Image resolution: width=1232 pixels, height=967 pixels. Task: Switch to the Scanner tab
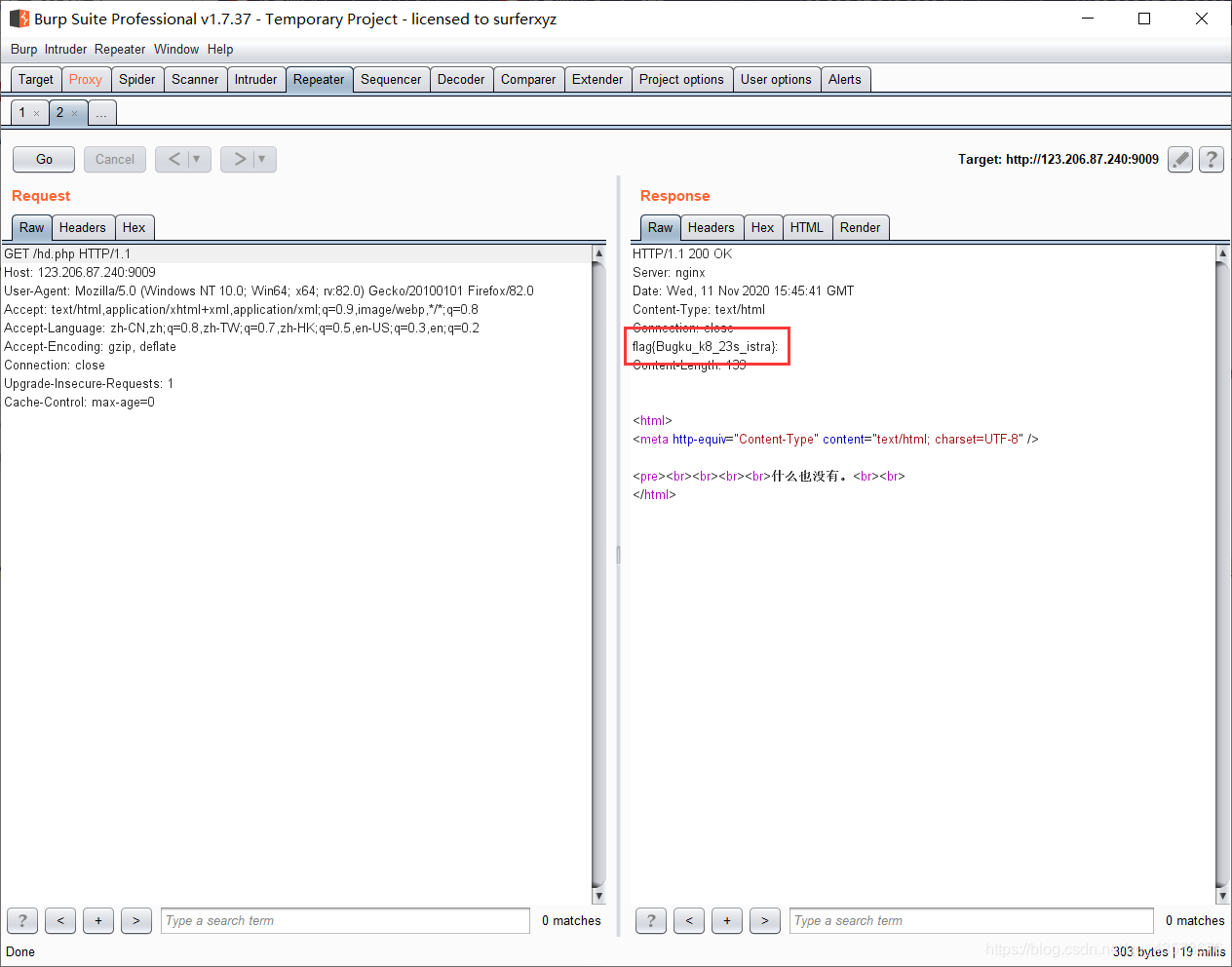[x=195, y=80]
